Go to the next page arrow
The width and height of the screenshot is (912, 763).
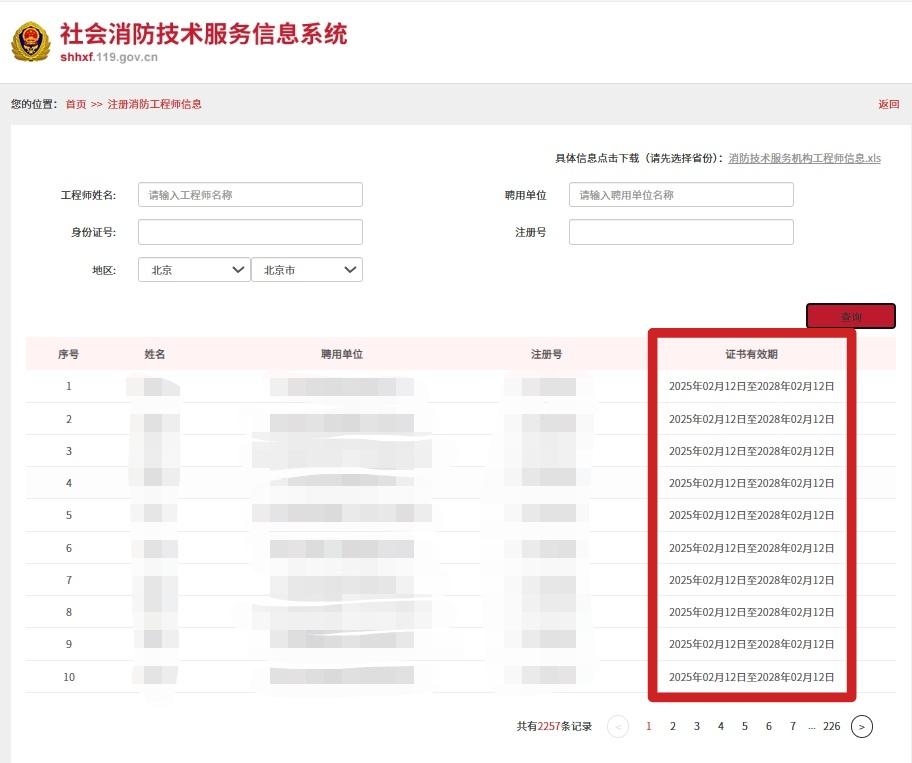861,726
